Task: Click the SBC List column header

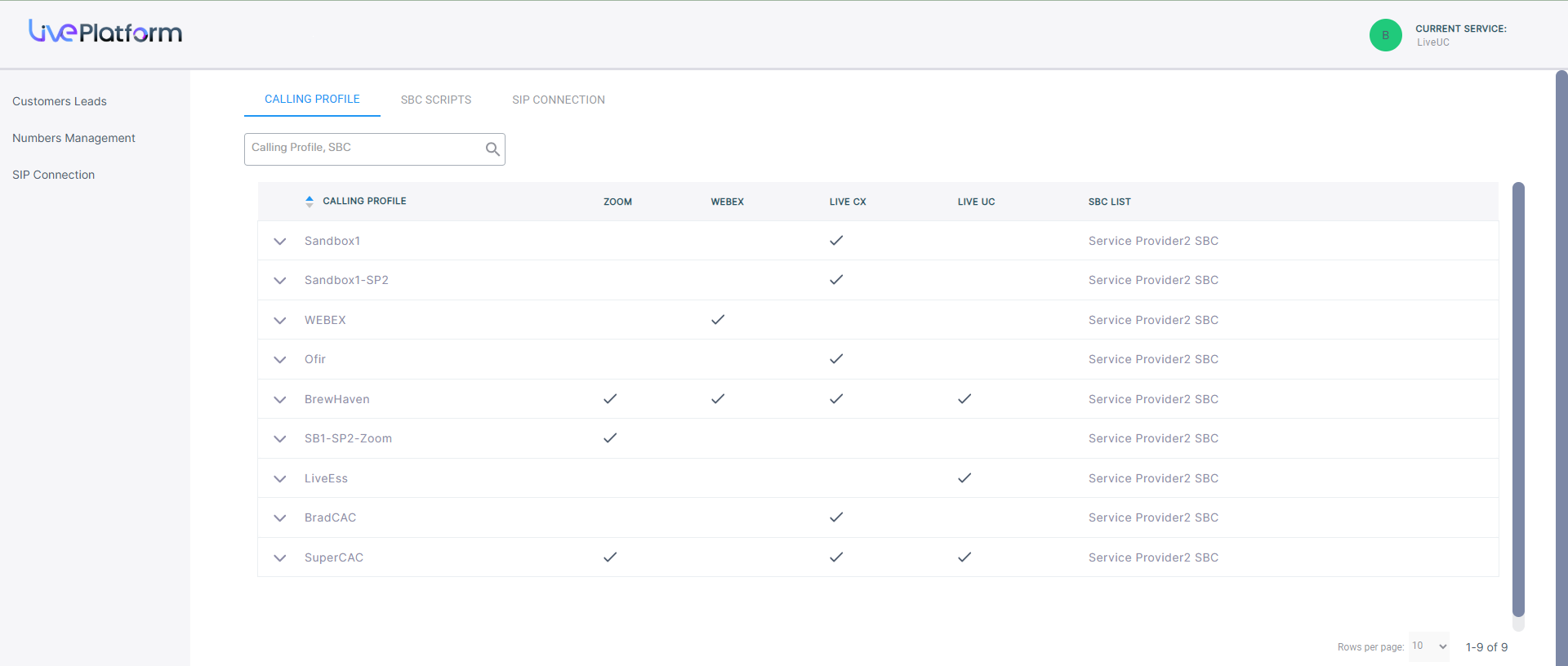Action: click(x=1109, y=202)
